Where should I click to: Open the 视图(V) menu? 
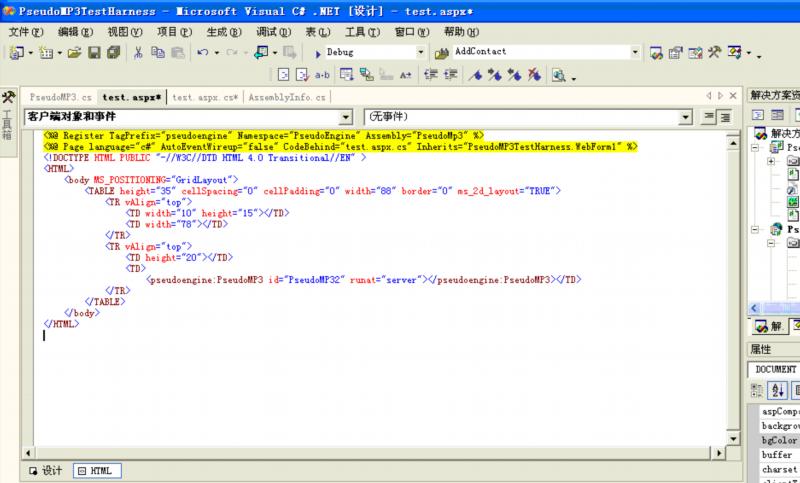click(x=125, y=32)
